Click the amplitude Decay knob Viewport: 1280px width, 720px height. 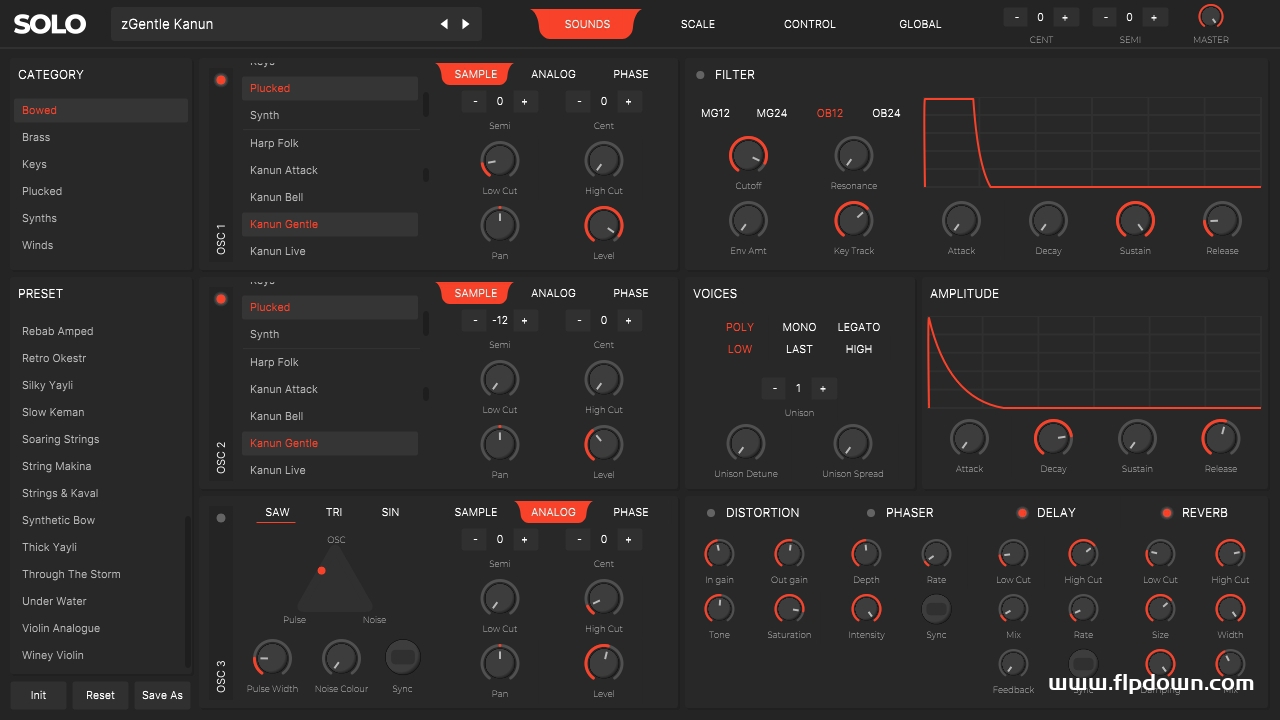click(1053, 438)
